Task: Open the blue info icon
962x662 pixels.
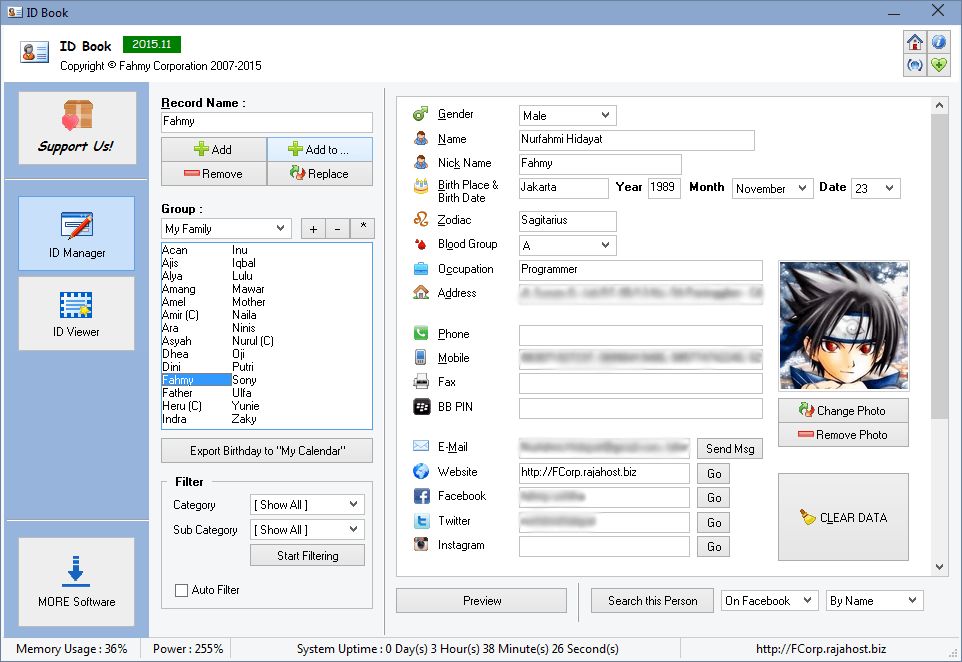Action: point(939,42)
